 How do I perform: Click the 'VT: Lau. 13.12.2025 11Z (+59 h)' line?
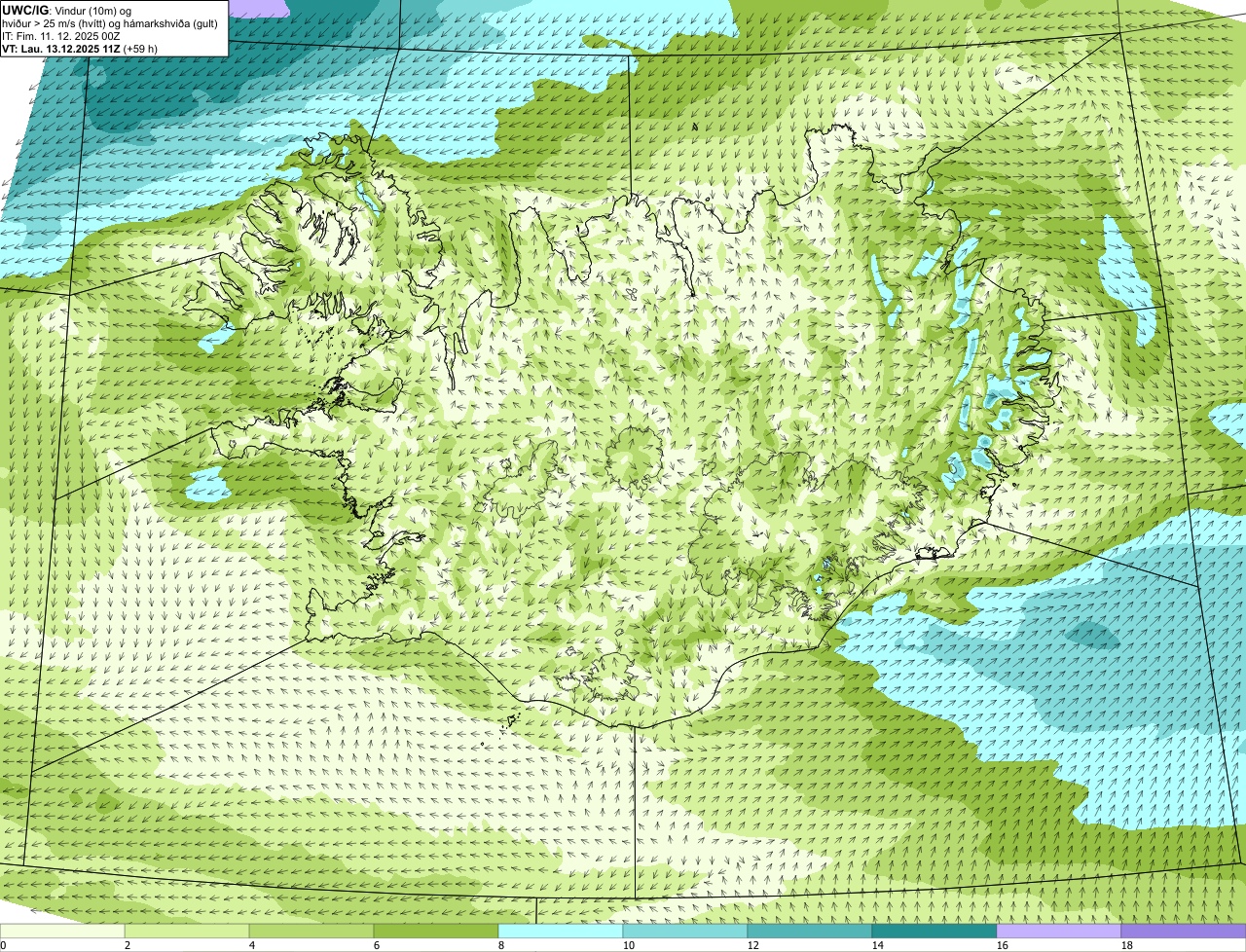80,49
